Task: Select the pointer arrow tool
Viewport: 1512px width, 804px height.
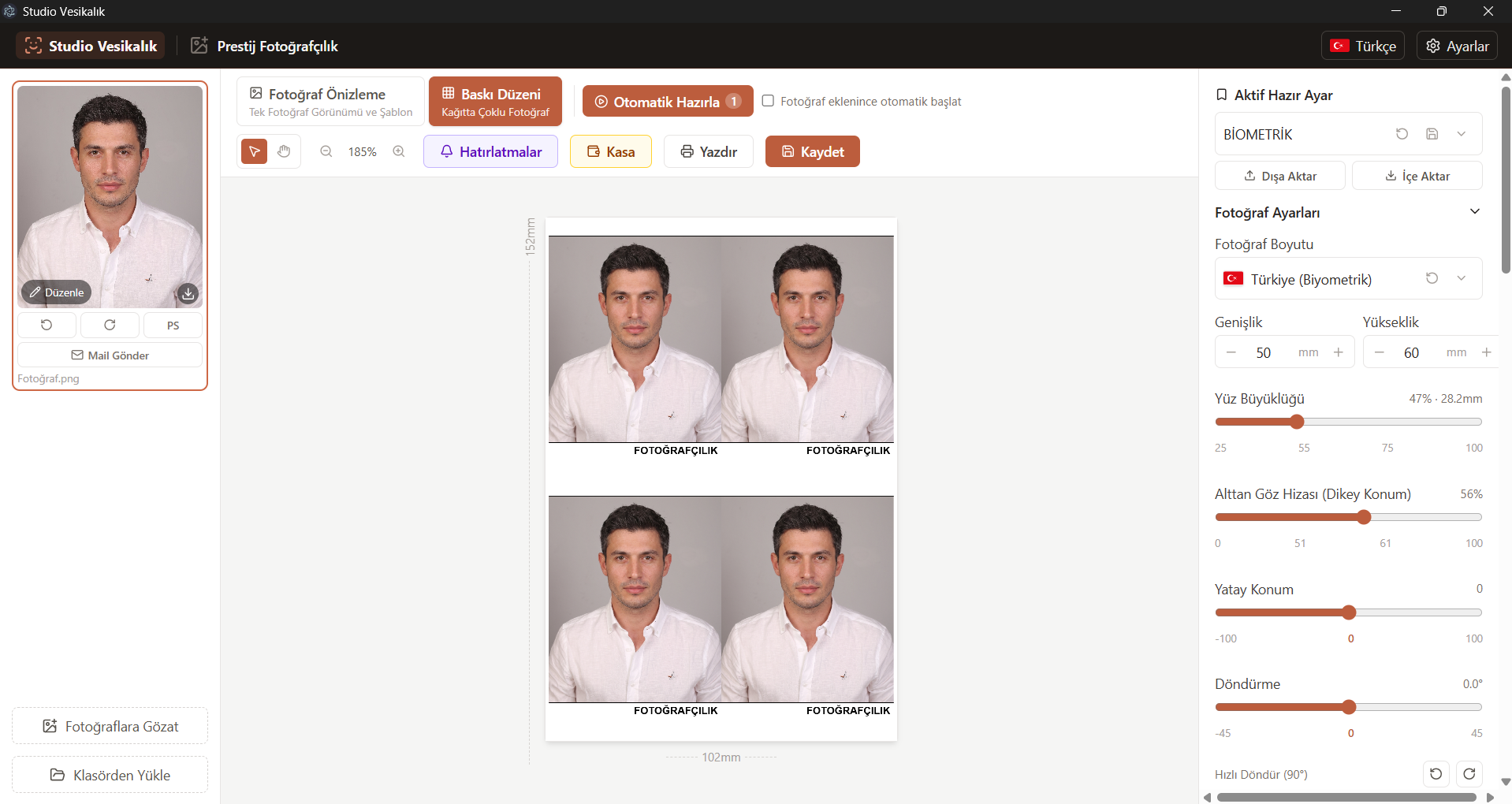Action: click(x=254, y=151)
